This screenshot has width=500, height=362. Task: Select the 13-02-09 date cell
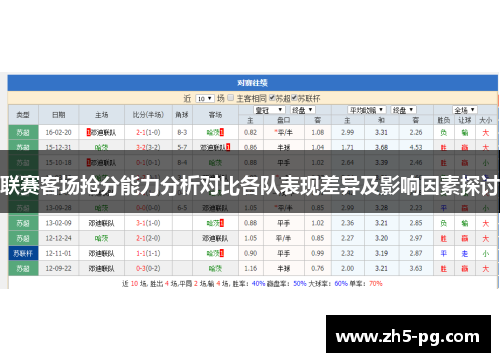tap(59, 223)
